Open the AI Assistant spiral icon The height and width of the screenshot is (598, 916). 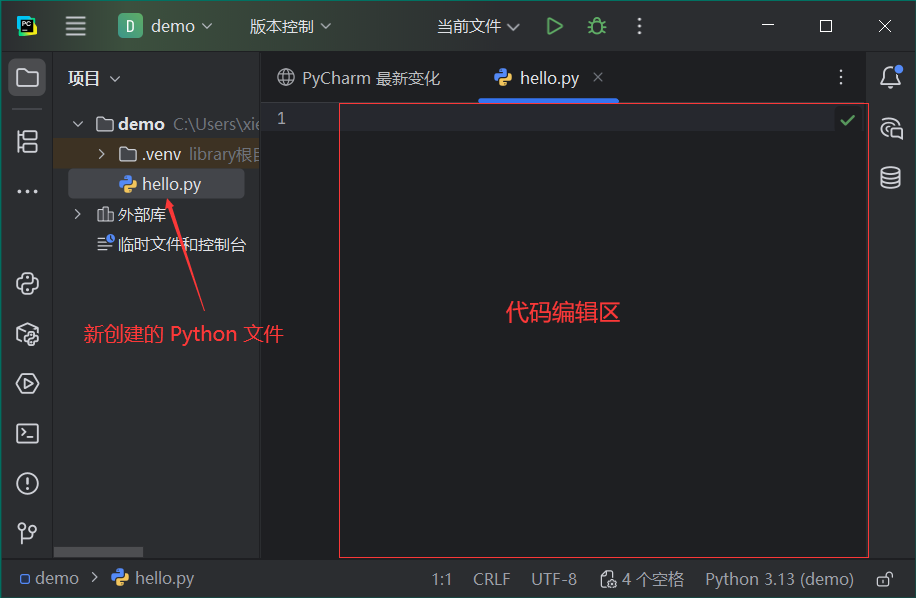pyautogui.click(x=891, y=128)
